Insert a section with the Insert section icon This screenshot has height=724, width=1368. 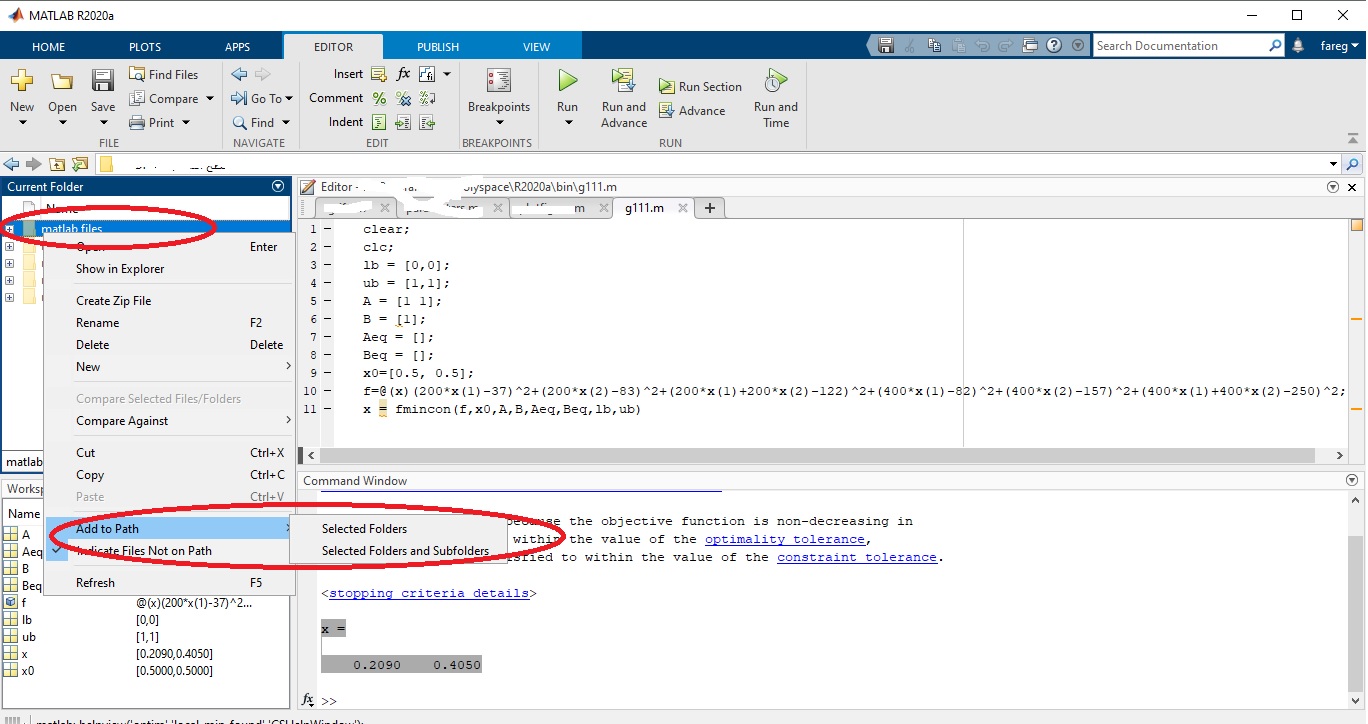click(x=379, y=75)
